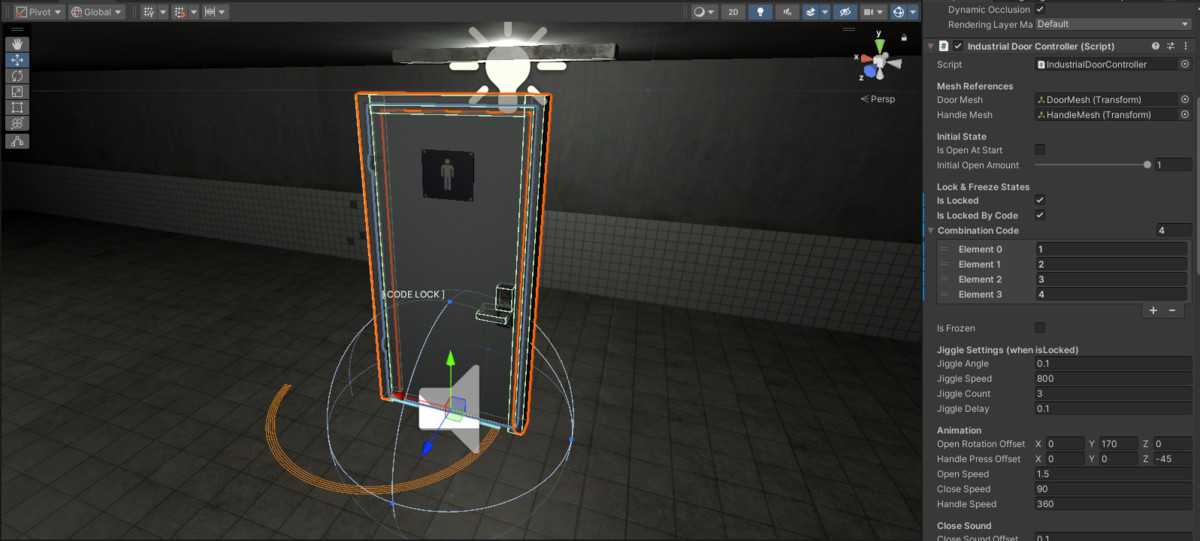Toggle scene effects button

[x=812, y=12]
